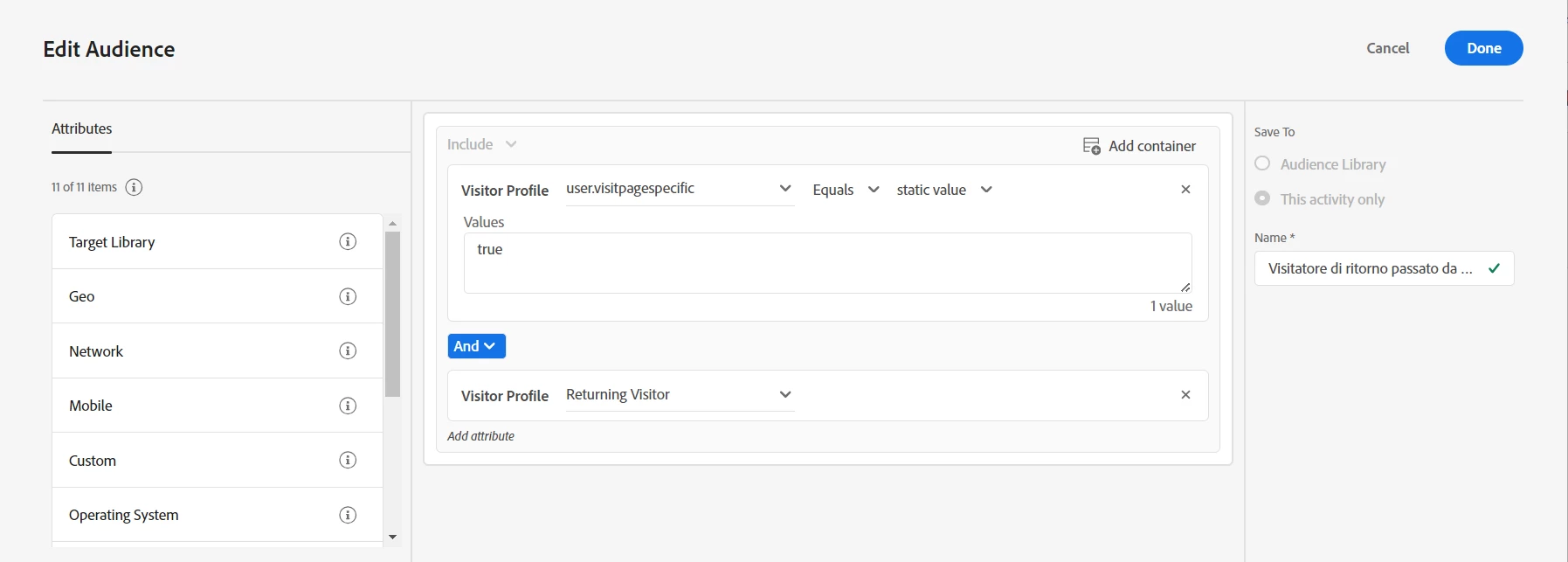Select Custom attribute
Screen dimensions: 1568x562
pos(218,460)
